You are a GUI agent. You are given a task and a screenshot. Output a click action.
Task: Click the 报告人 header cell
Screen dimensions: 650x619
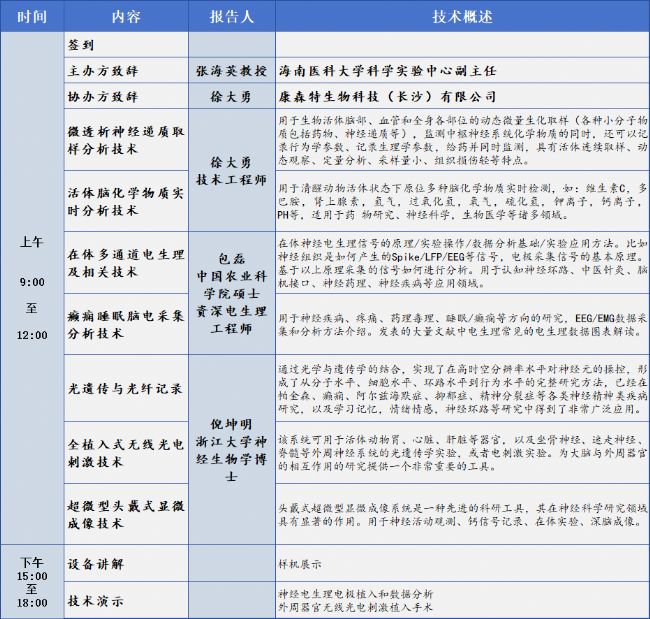(x=231, y=17)
